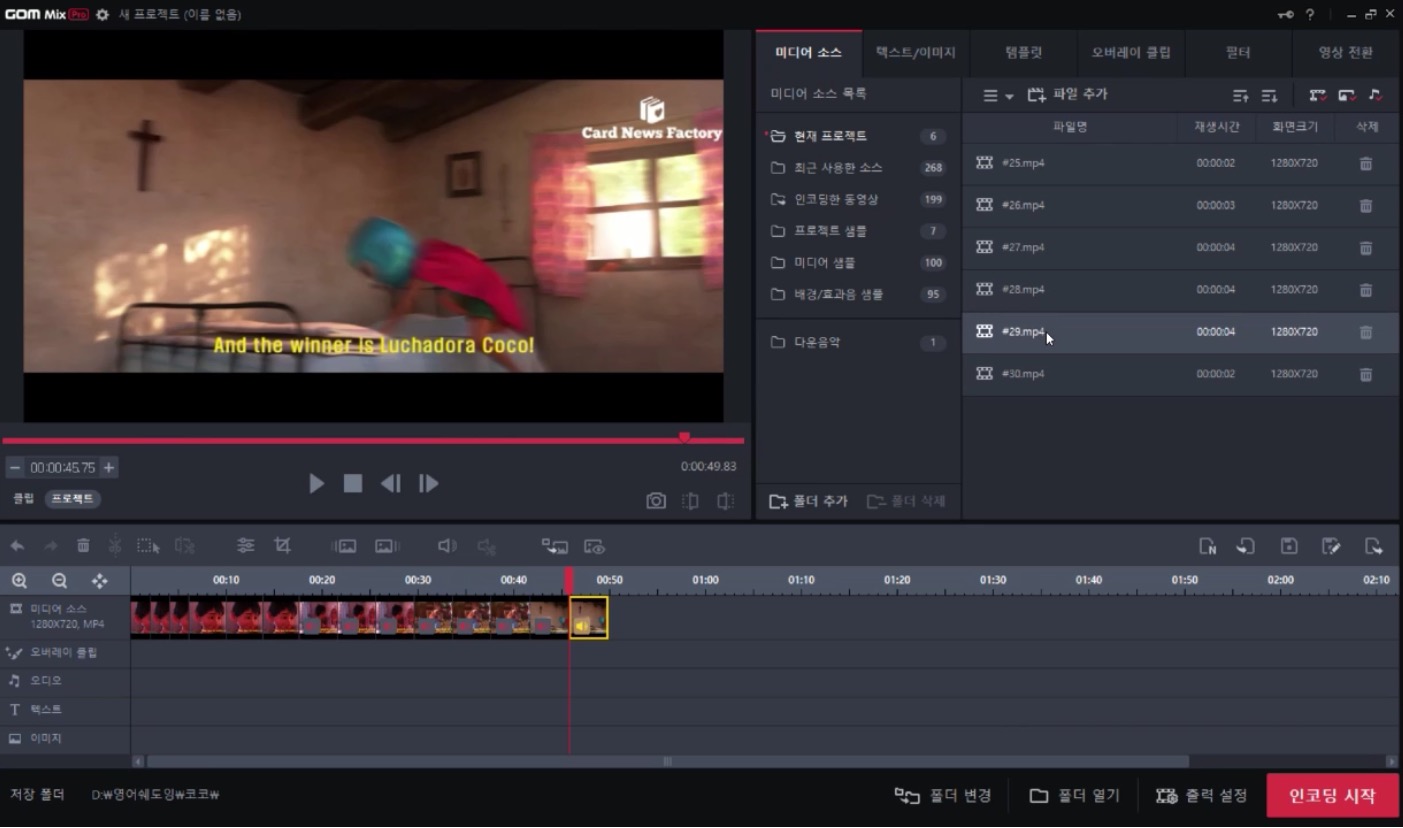Viewport: 1403px width, 828px height.
Task: Step to previous frame
Action: tap(390, 484)
